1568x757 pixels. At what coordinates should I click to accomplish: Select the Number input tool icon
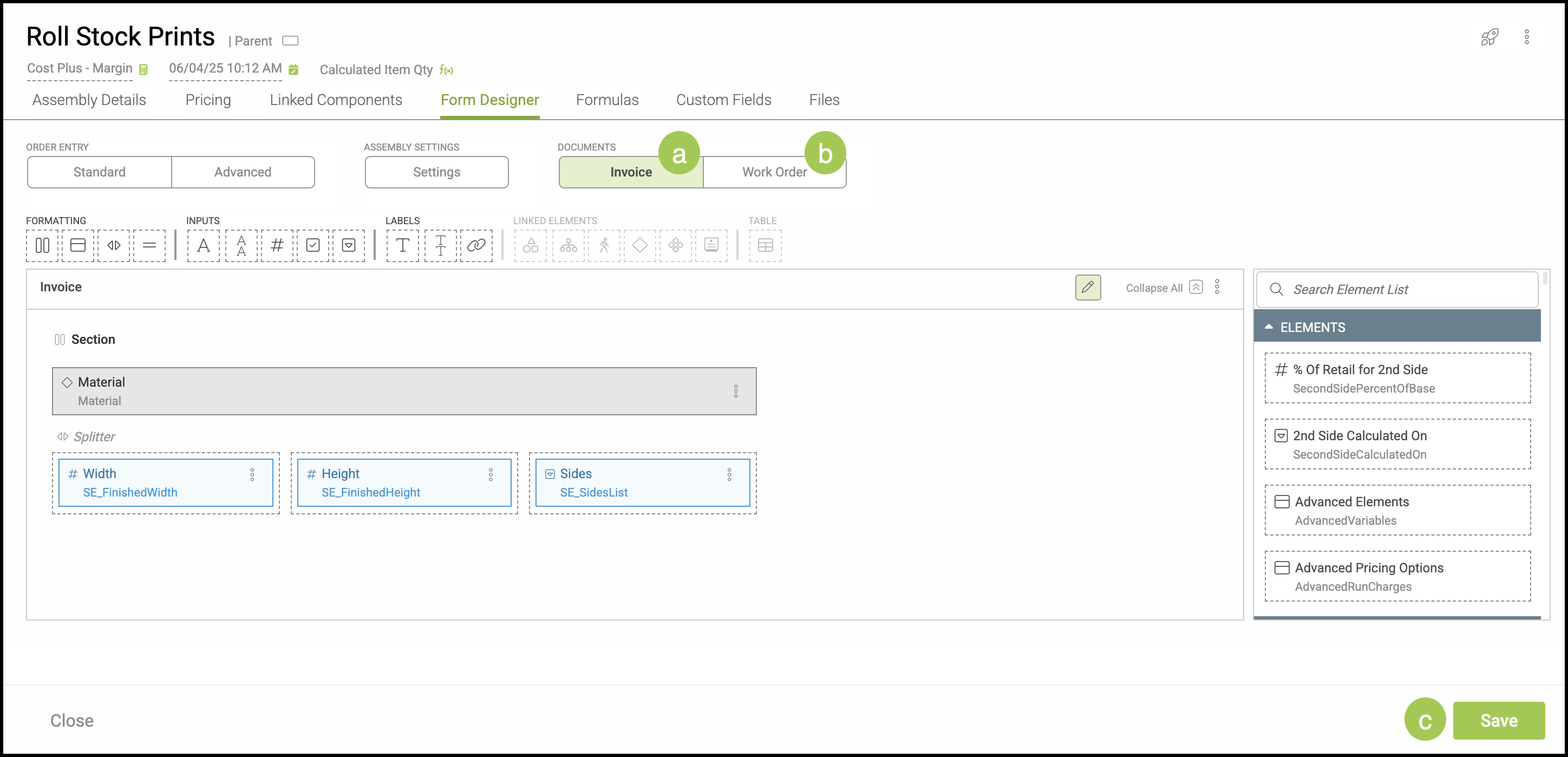coord(277,245)
